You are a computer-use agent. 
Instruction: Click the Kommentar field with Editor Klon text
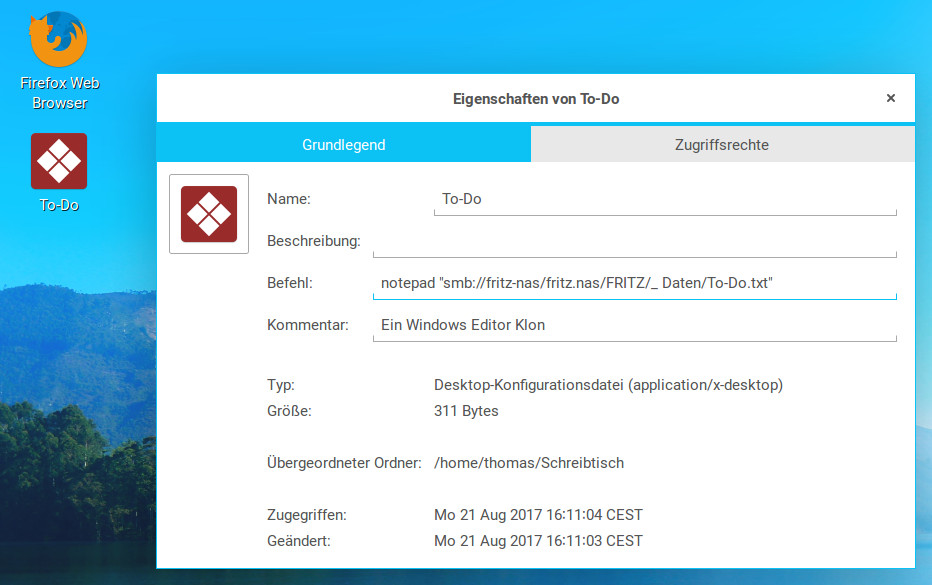pos(634,325)
